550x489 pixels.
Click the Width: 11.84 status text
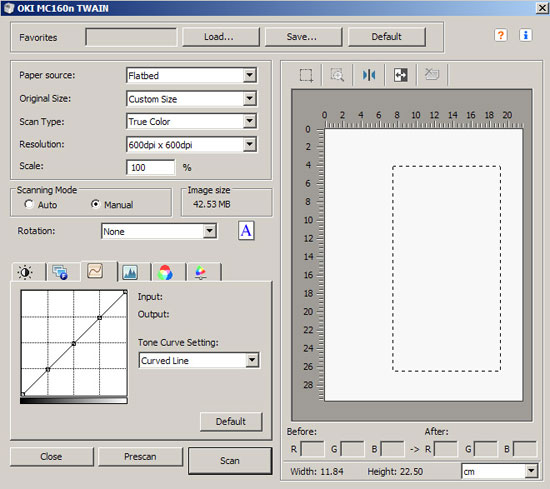(317, 471)
